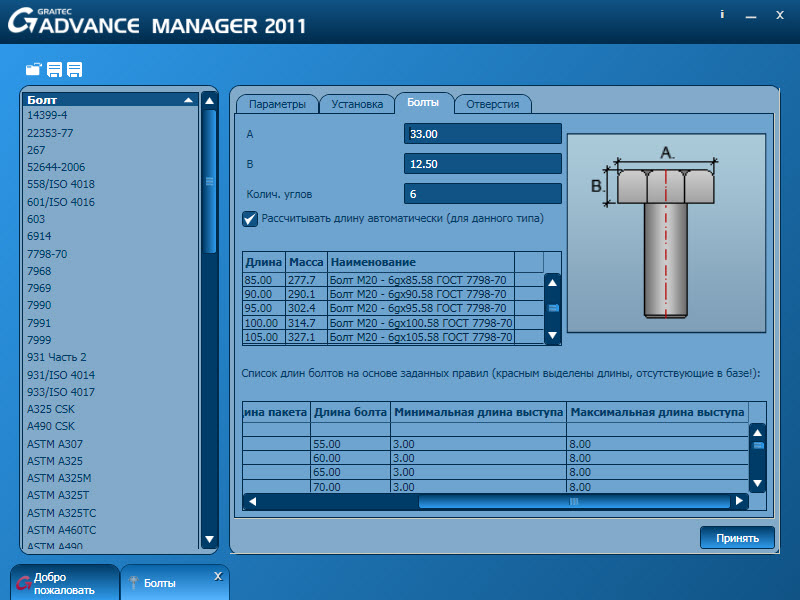Select 7798-70 in the bolt list

tap(47, 254)
